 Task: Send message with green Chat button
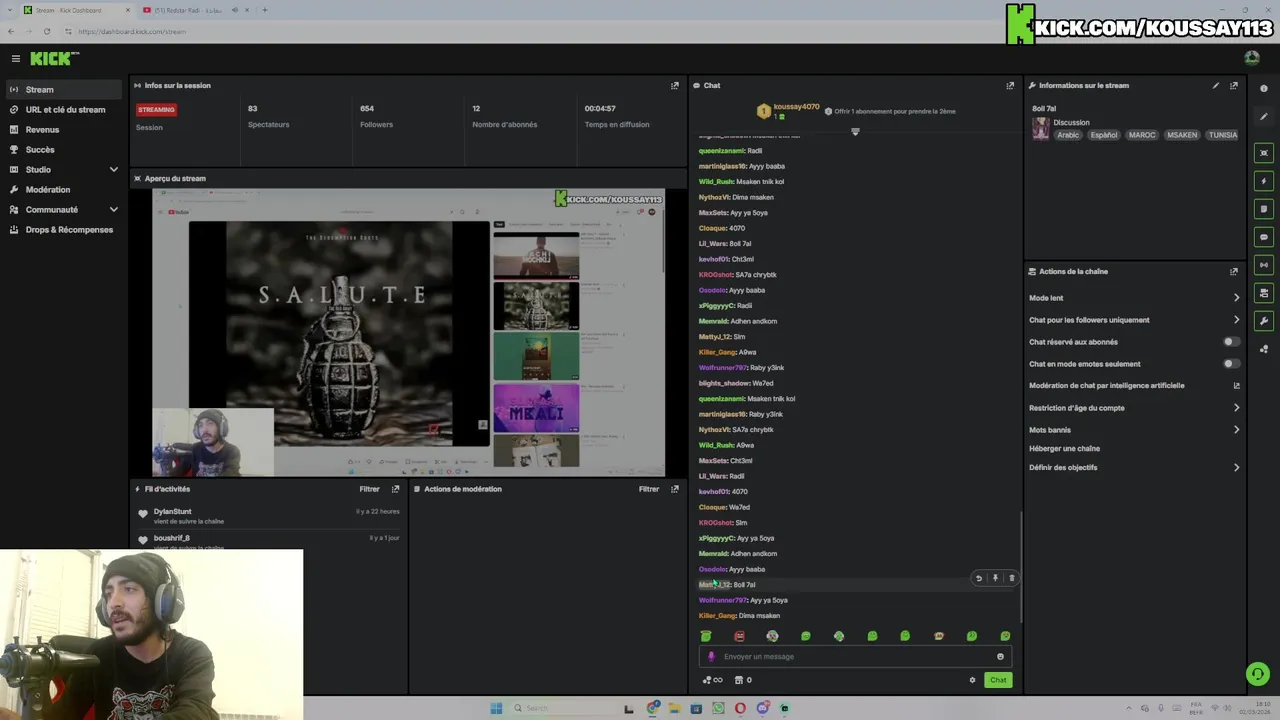[x=998, y=680]
